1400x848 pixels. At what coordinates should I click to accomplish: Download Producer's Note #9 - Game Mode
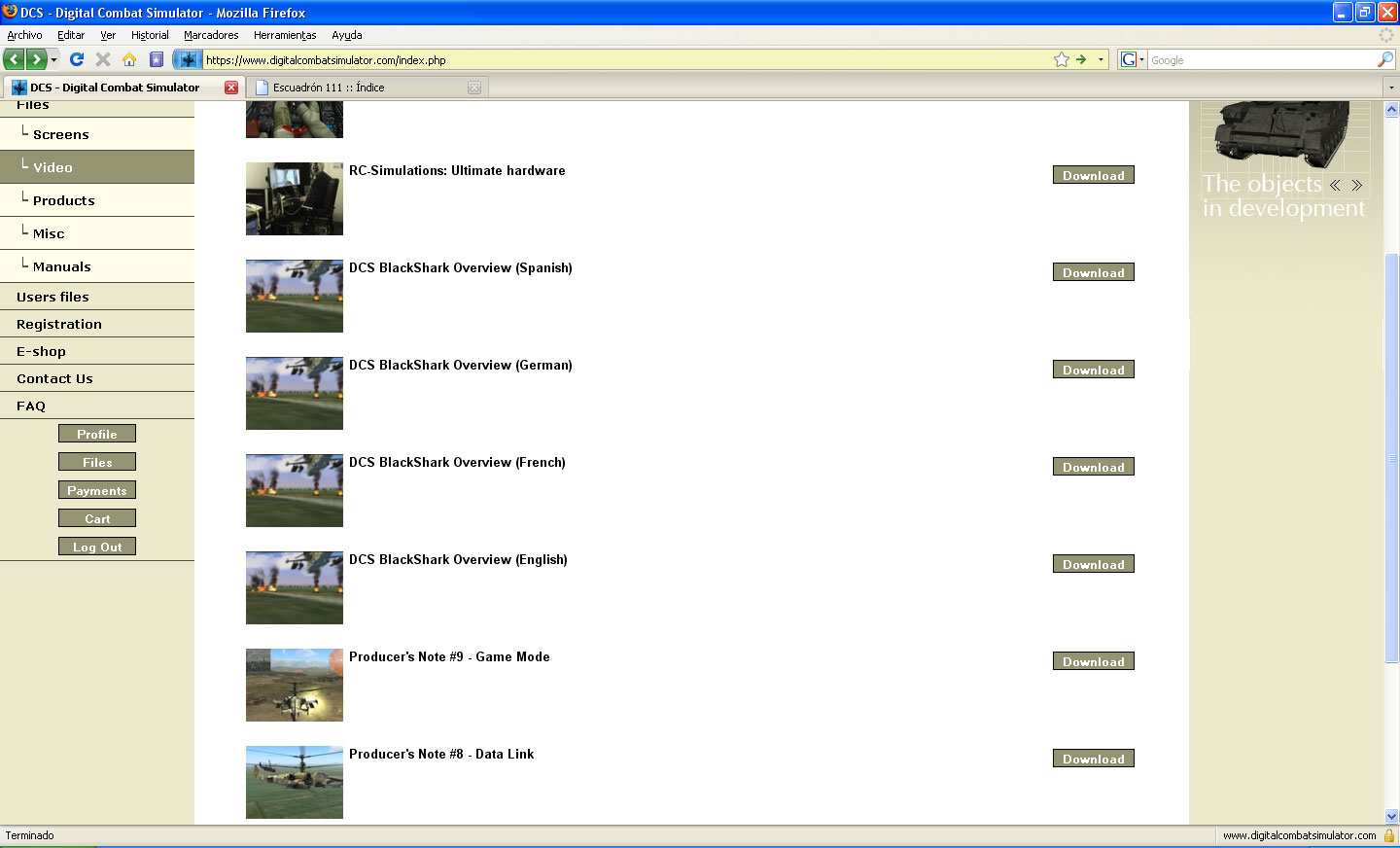click(1094, 661)
